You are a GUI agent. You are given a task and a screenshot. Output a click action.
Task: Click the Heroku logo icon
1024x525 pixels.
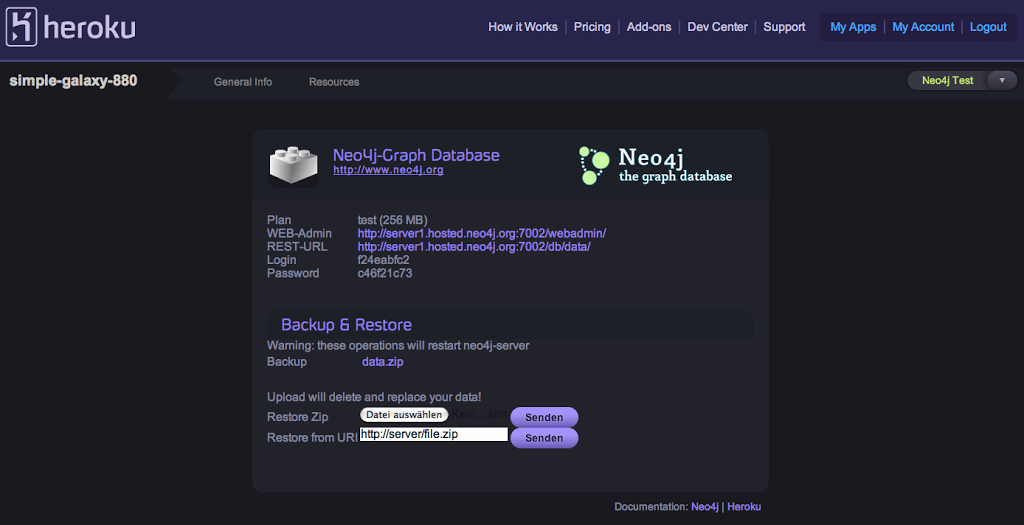[22, 27]
